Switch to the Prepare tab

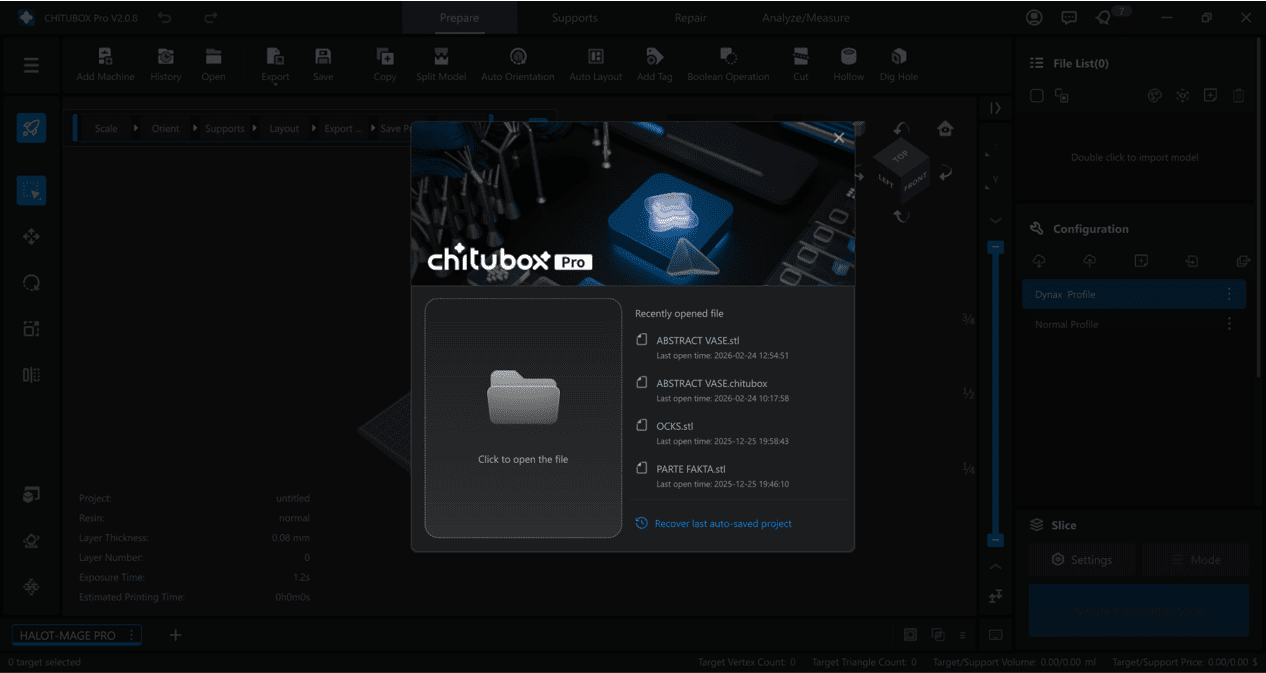459,18
